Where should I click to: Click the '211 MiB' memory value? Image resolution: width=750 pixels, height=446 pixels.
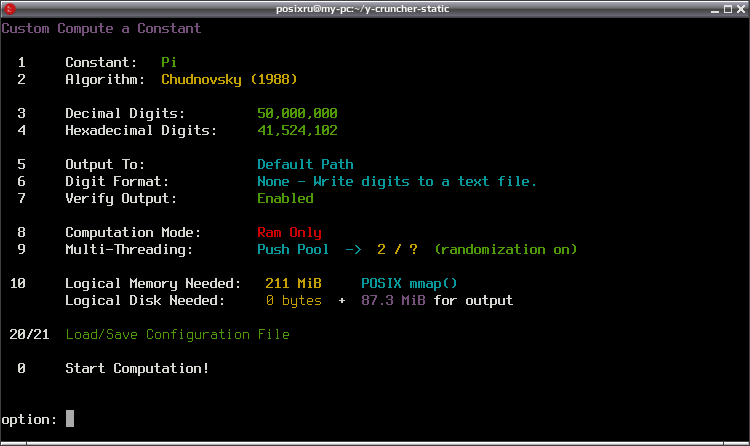click(x=293, y=284)
